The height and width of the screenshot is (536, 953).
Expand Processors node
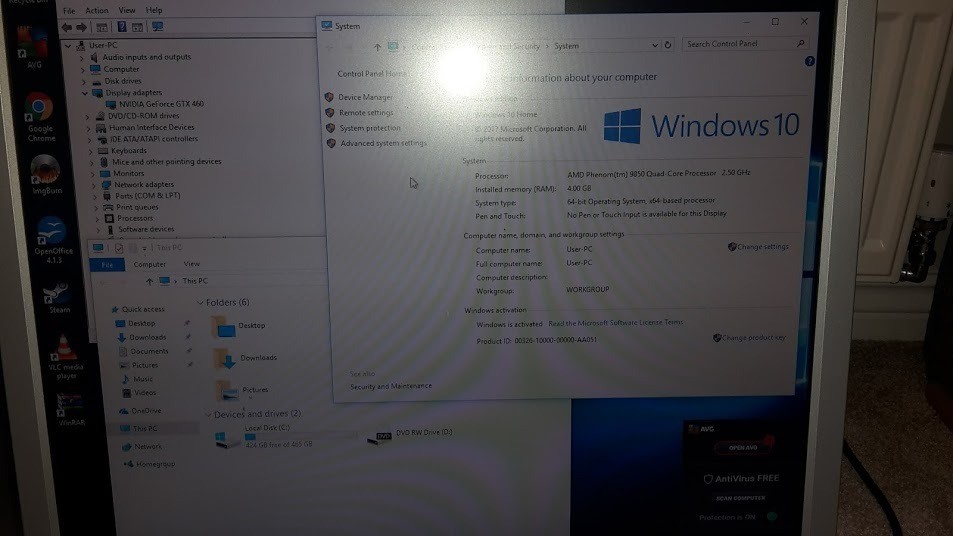[x=97, y=219]
